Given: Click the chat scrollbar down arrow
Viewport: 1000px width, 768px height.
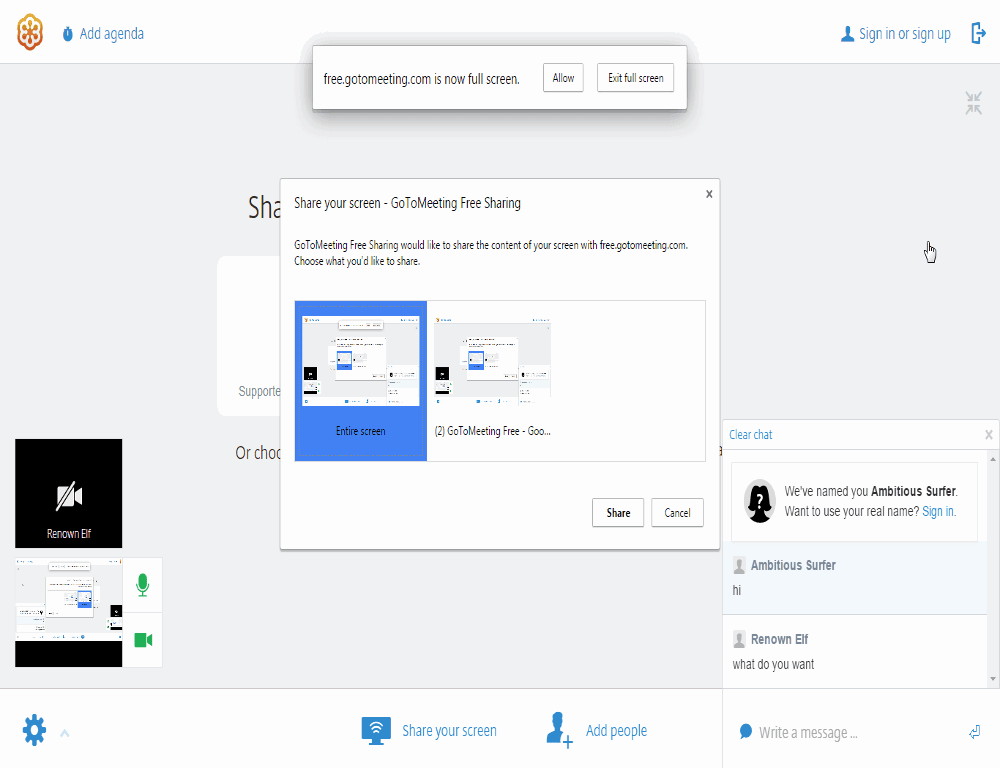Looking at the screenshot, I should coord(993,679).
